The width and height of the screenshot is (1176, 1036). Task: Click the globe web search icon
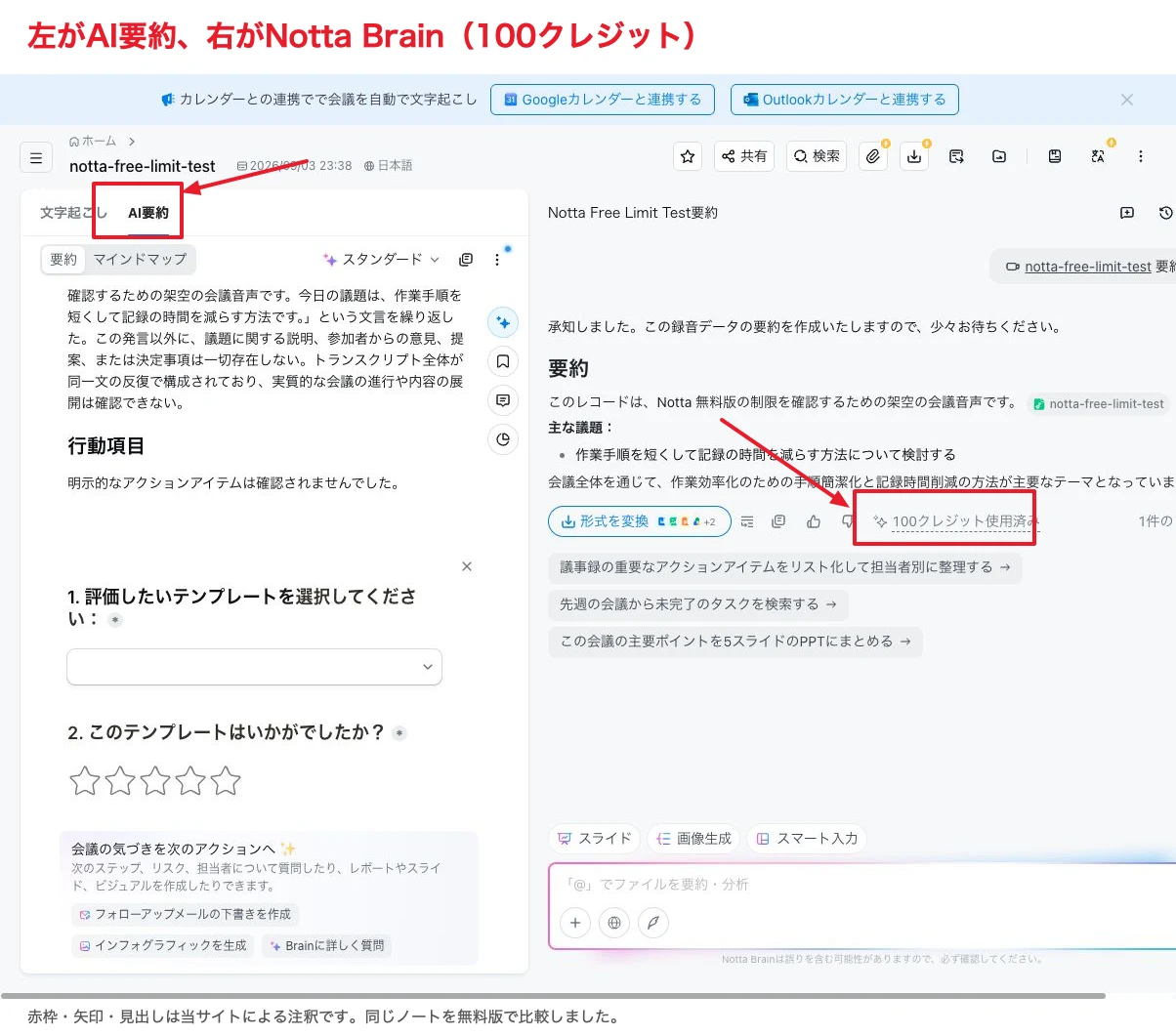point(614,923)
